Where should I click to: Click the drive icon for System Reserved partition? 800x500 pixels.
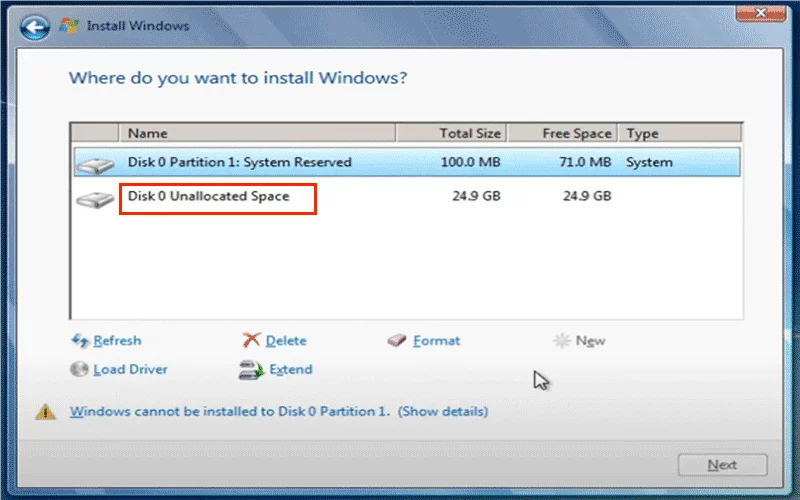coord(95,165)
